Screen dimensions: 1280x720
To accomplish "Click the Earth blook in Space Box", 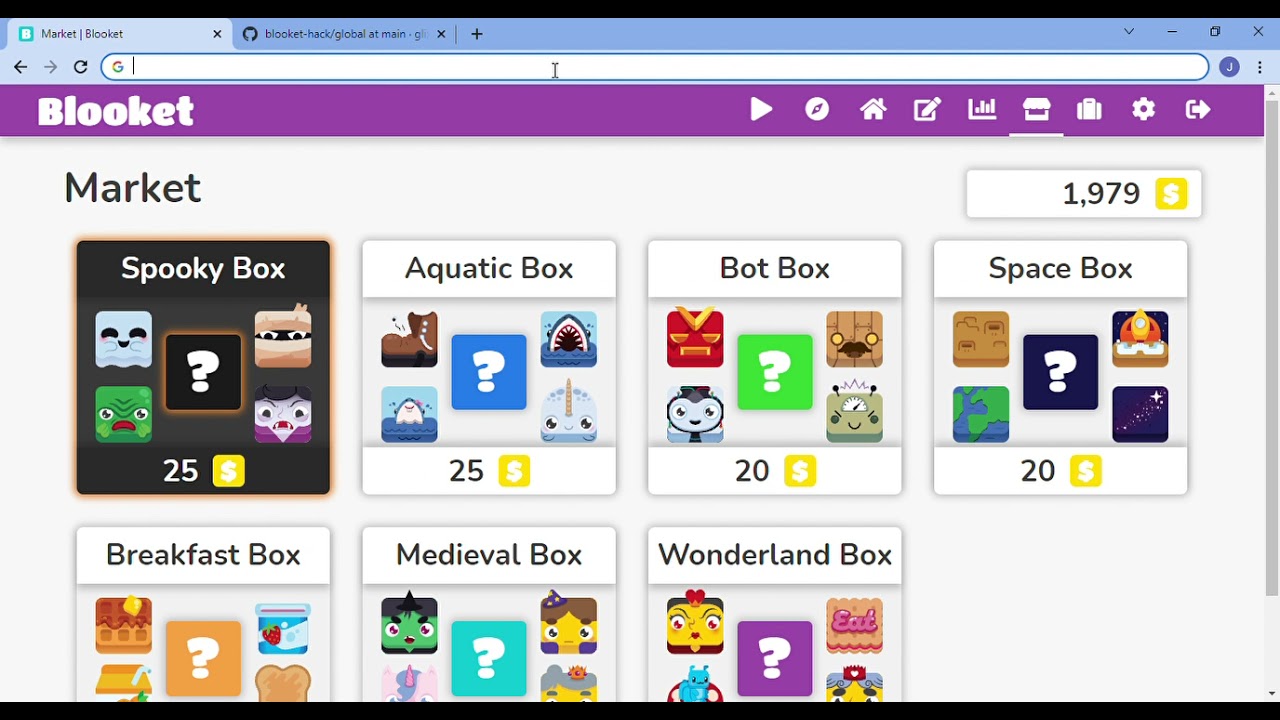I will (x=981, y=414).
